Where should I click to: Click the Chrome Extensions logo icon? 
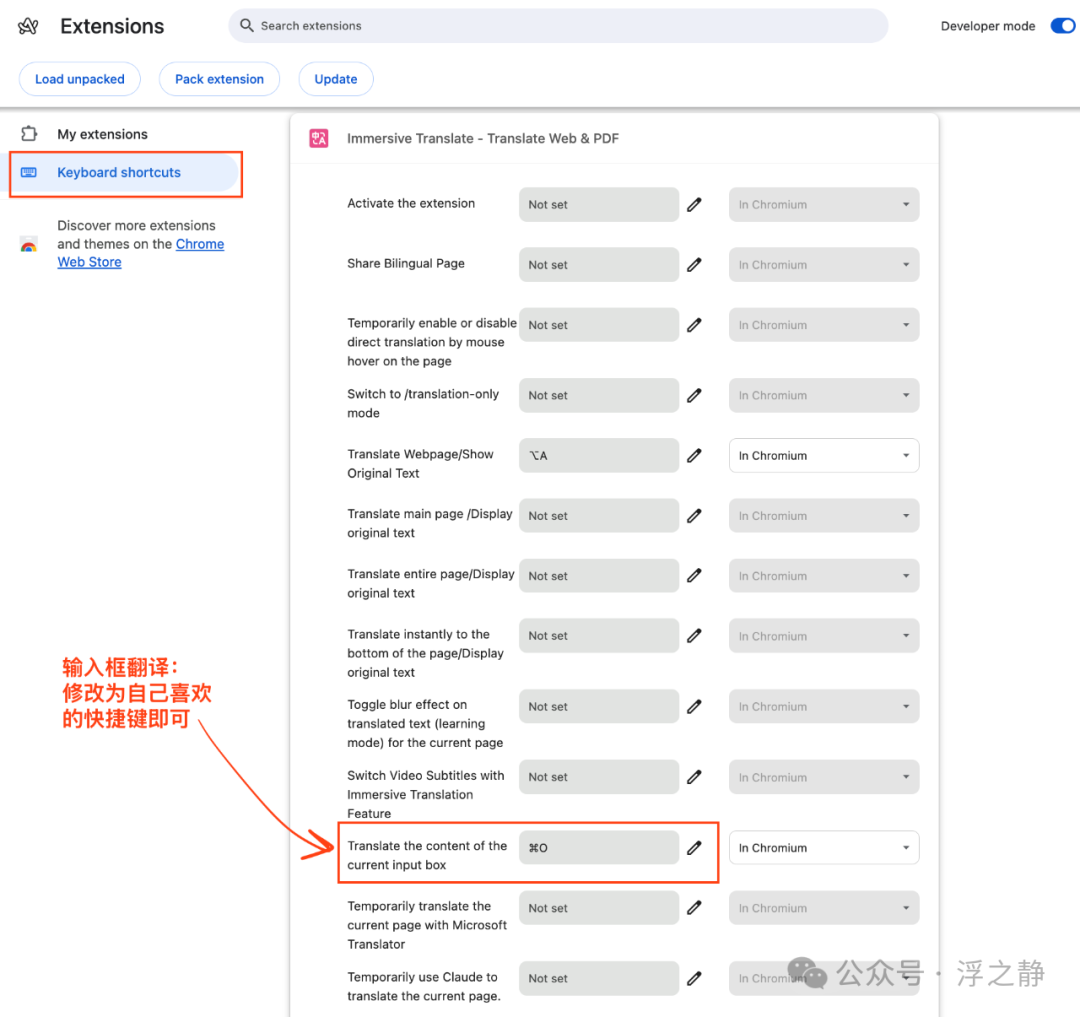[x=28, y=26]
